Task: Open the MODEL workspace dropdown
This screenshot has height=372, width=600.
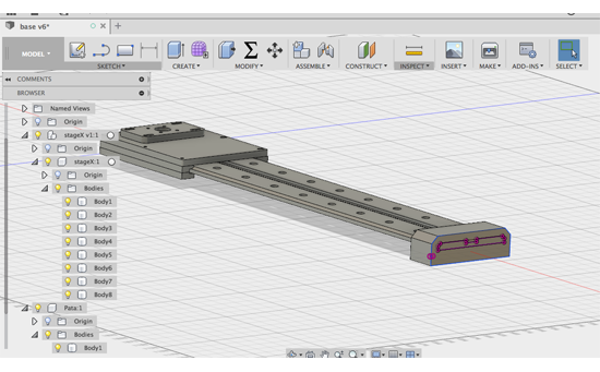Action: tap(36, 54)
